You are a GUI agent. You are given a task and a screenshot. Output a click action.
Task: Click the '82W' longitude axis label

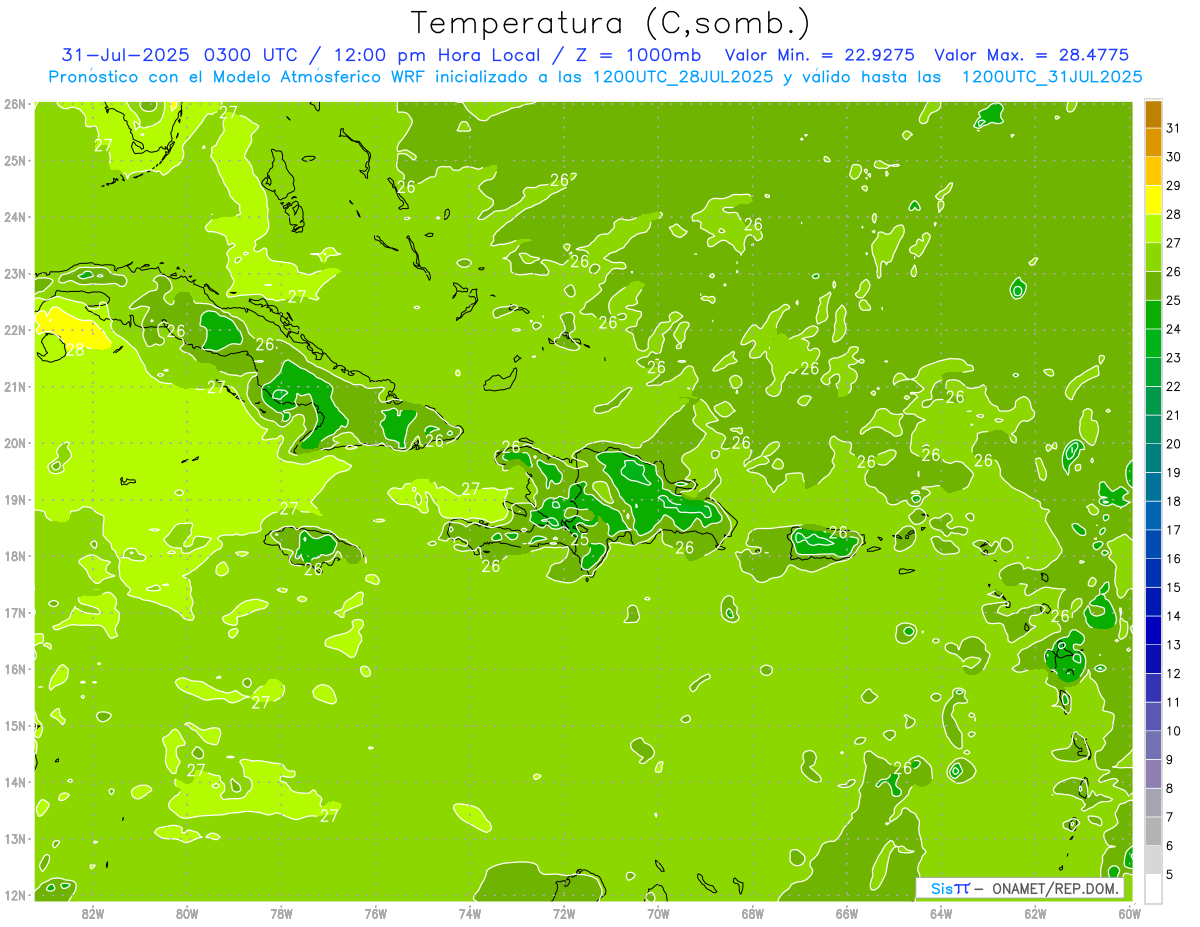(93, 913)
